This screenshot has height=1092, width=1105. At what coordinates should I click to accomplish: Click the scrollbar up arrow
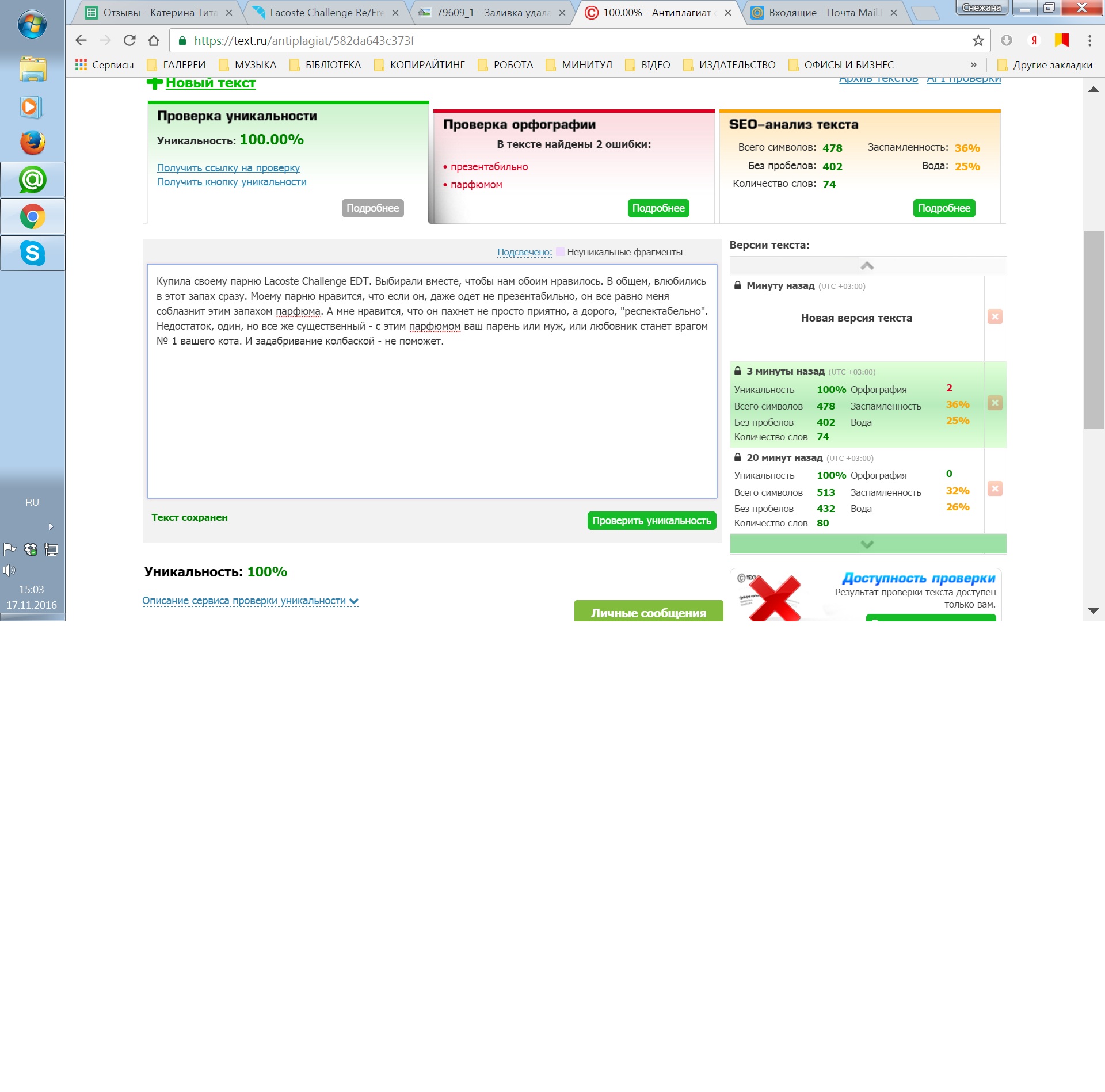pyautogui.click(x=1094, y=89)
